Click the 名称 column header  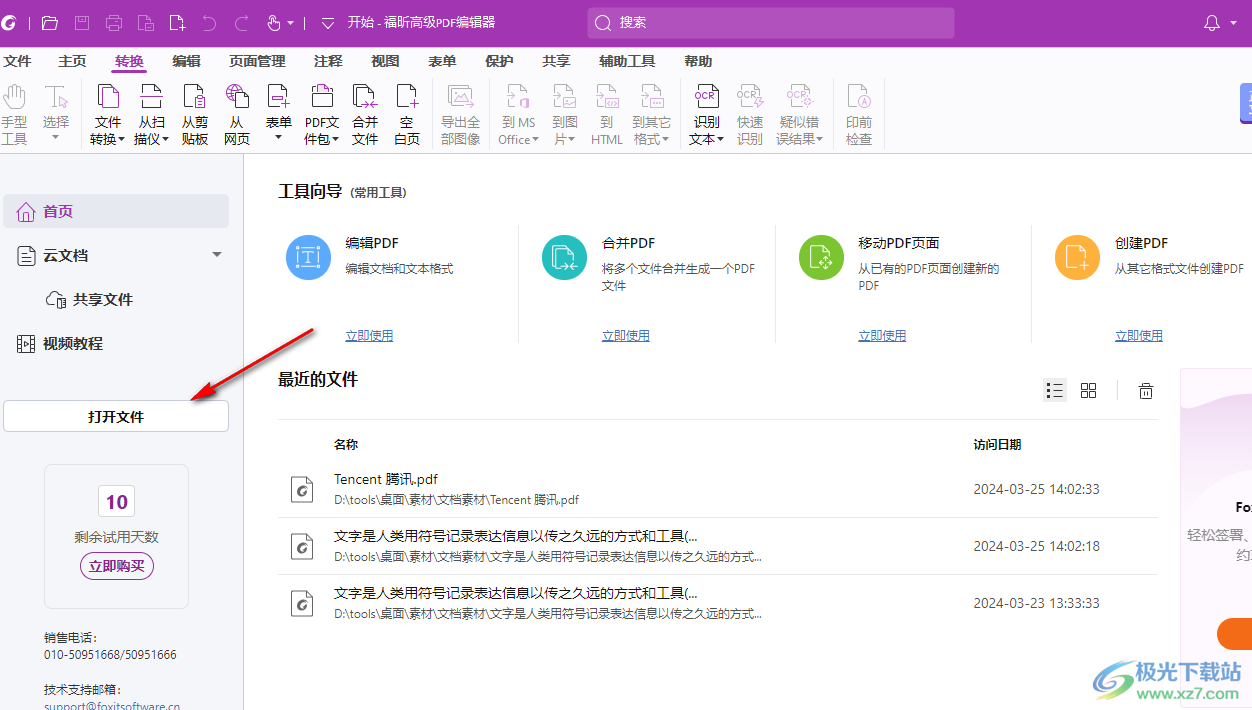tap(346, 445)
